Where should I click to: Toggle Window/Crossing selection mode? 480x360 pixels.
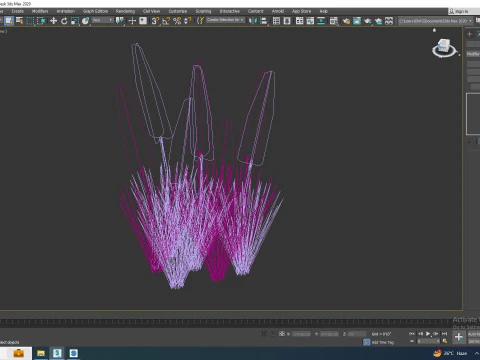point(41,21)
